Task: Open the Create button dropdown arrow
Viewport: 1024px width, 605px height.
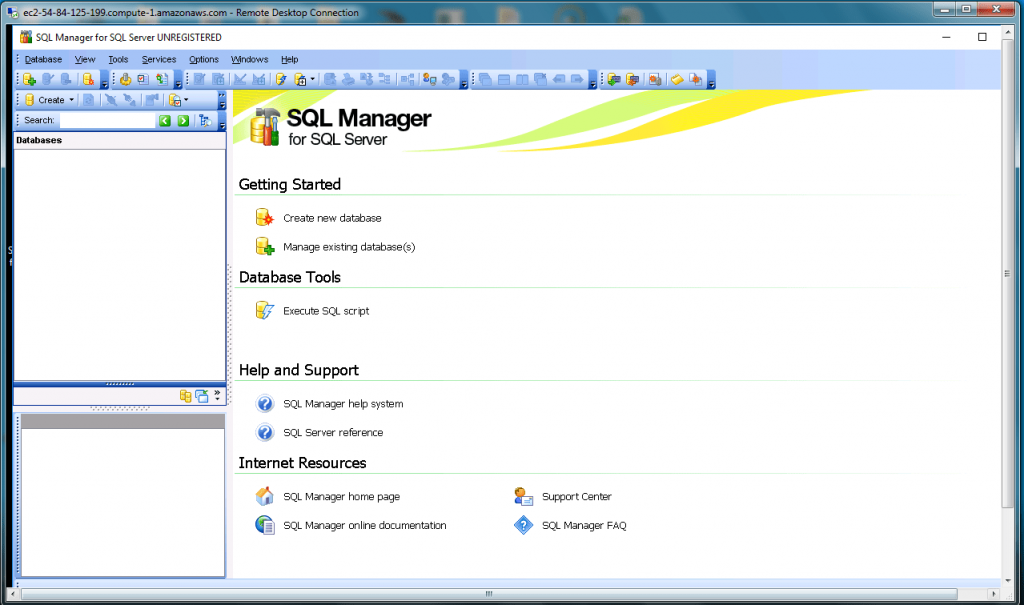Action: (72, 100)
